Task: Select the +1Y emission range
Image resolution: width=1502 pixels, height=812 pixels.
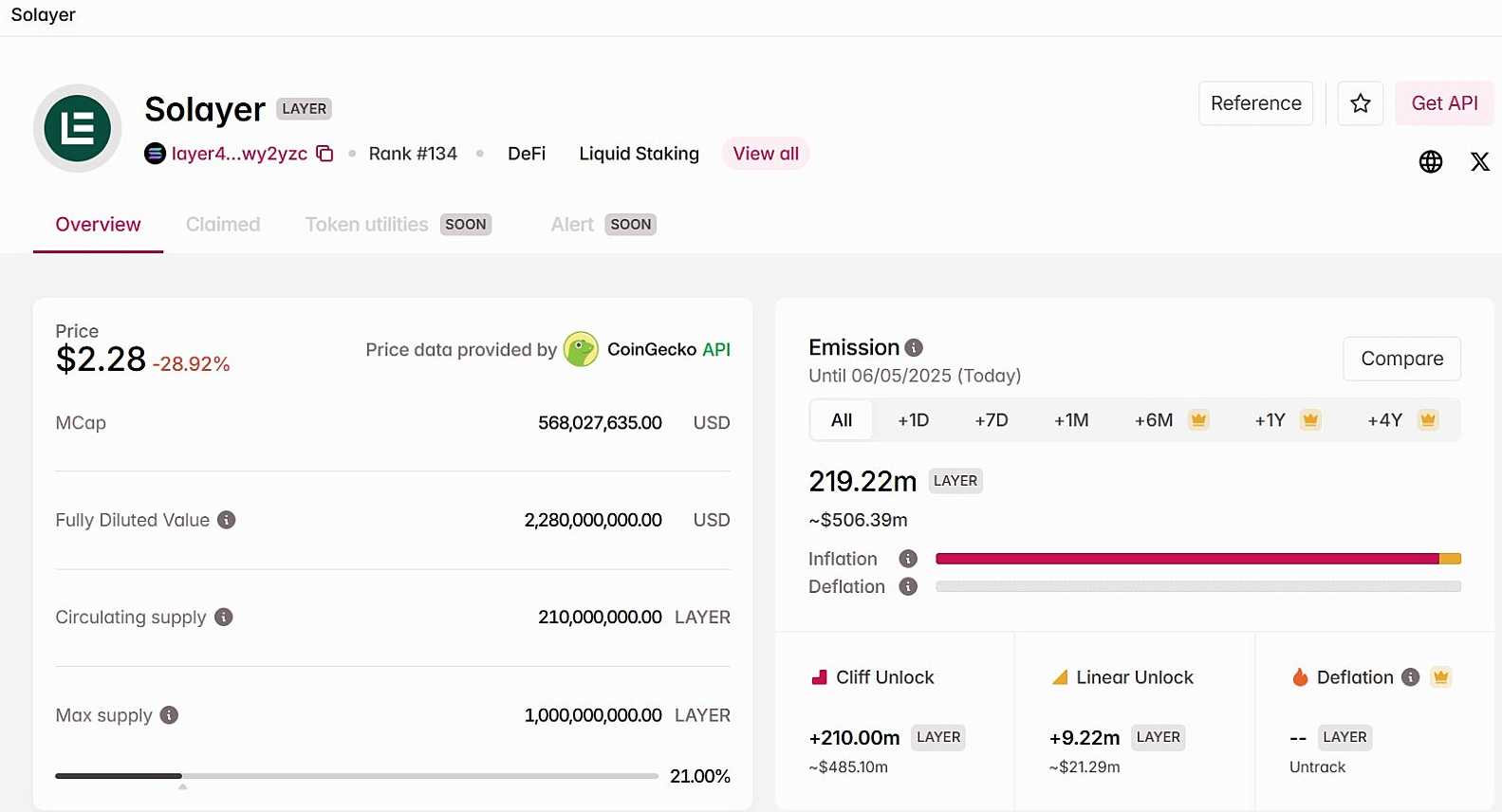Action: 1288,420
